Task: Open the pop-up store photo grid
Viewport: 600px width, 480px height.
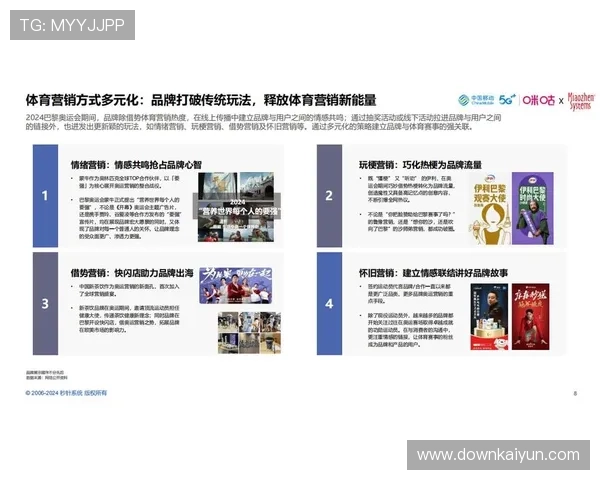Action: (249, 333)
